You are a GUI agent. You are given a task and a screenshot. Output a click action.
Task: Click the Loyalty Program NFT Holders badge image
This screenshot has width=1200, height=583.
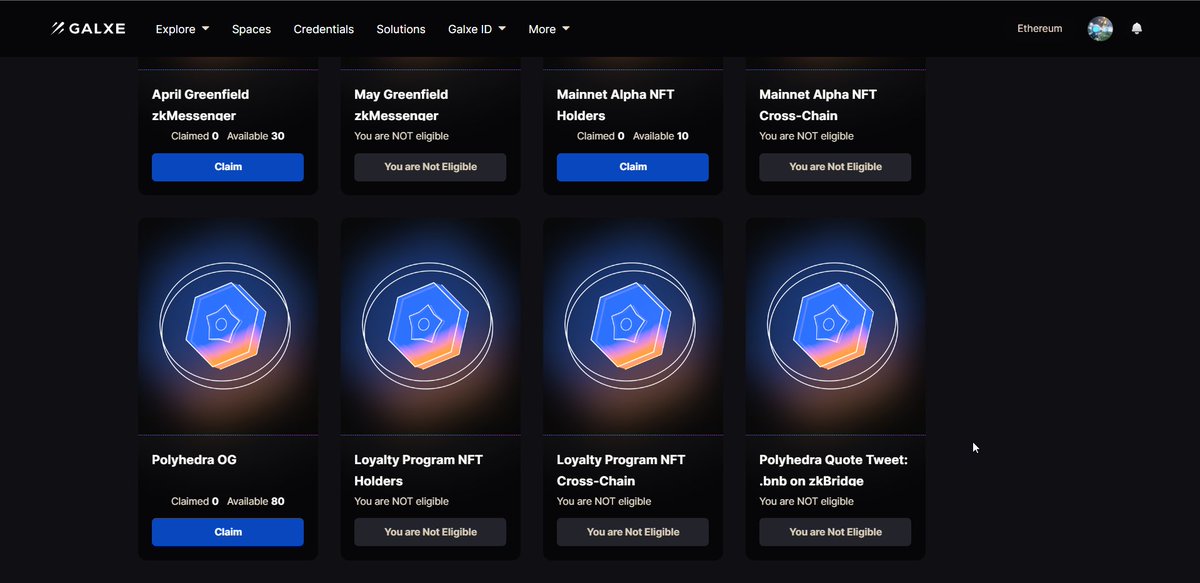pyautogui.click(x=430, y=325)
